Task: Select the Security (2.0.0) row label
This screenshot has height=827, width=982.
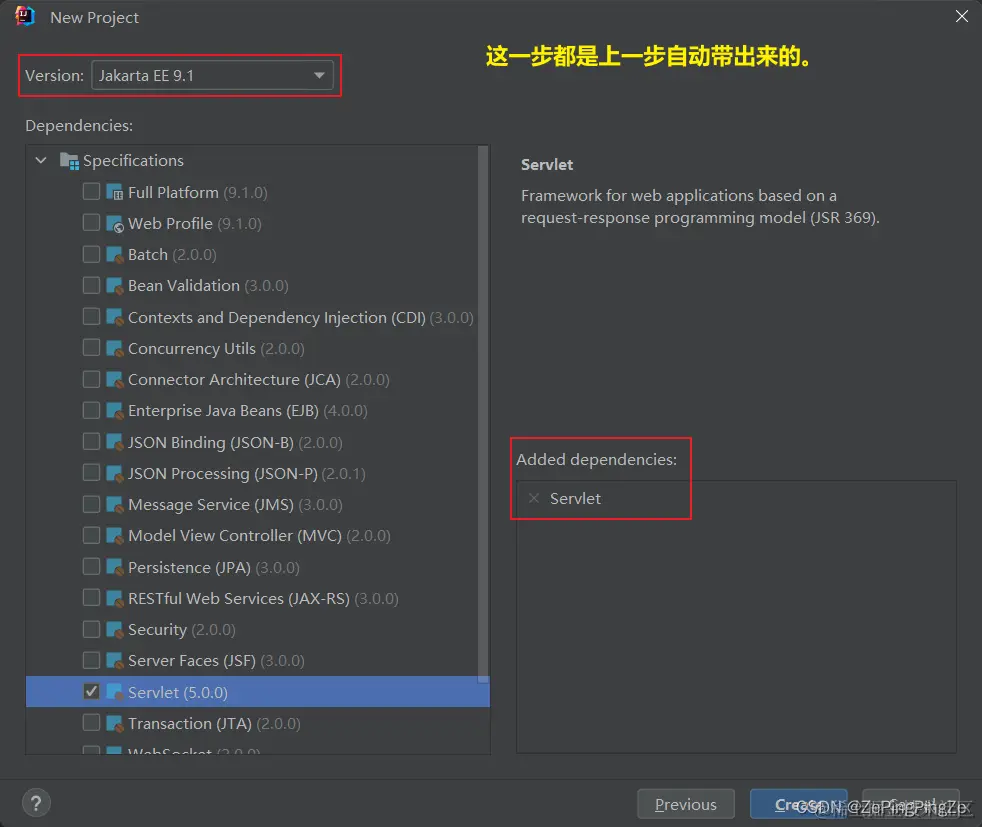Action: click(x=182, y=630)
